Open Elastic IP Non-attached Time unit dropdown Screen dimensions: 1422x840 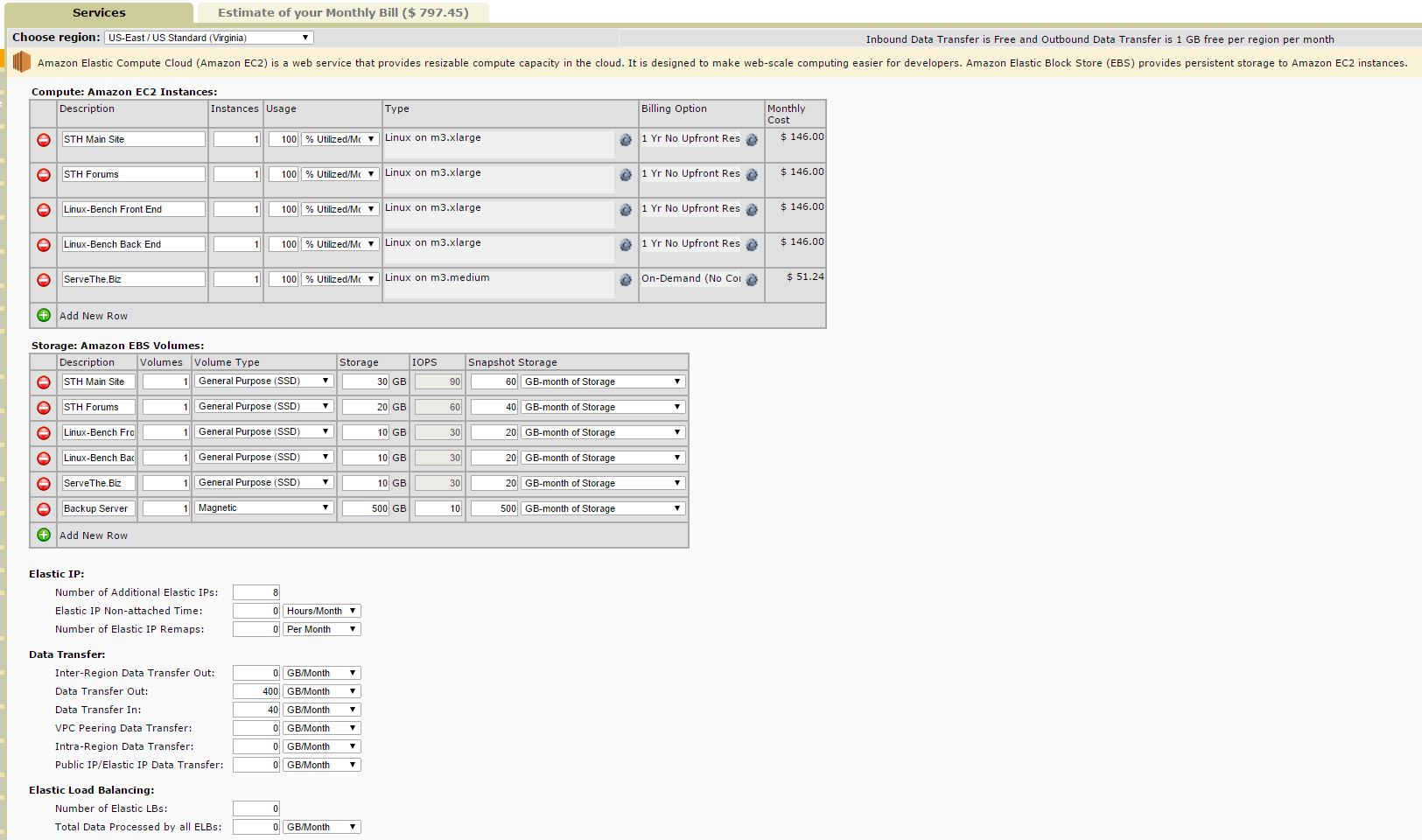pos(321,611)
